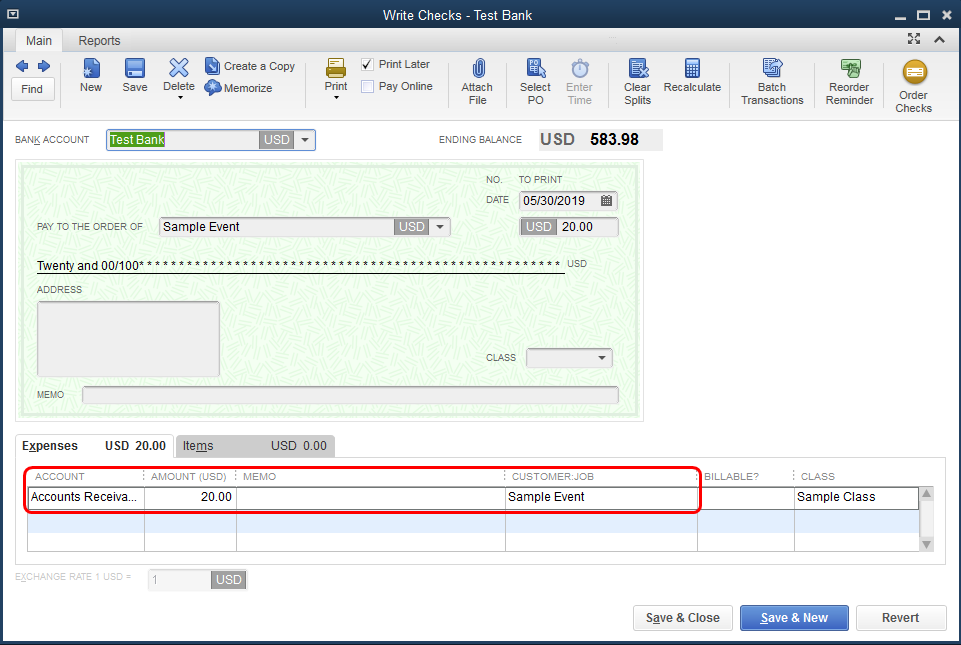
Task: Click Order Checks
Action: (913, 86)
